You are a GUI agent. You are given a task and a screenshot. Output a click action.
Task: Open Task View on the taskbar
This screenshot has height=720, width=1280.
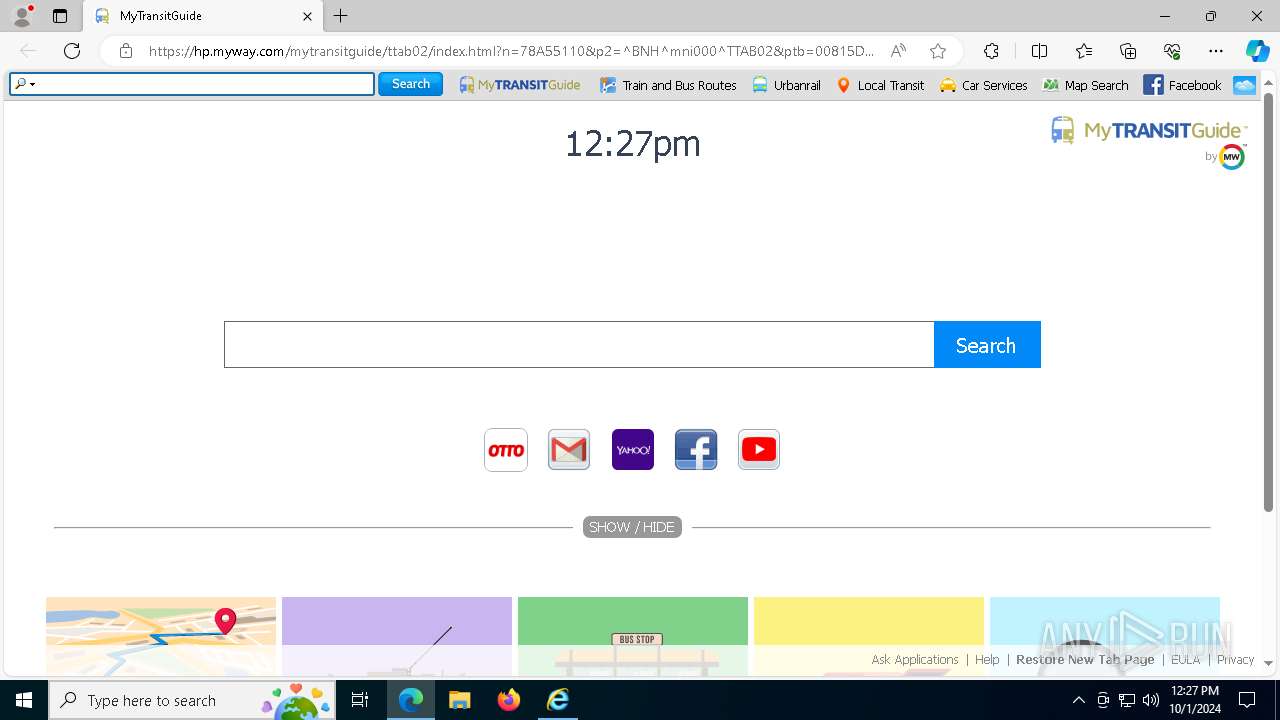360,700
